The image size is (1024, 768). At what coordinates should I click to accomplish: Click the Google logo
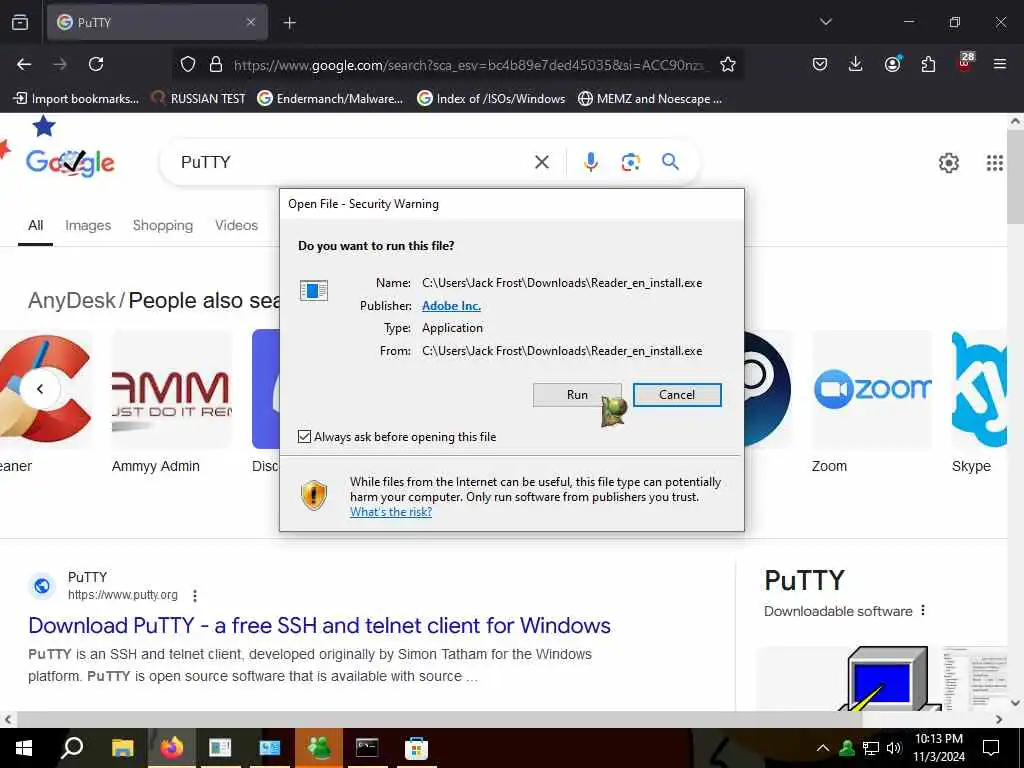pos(70,162)
